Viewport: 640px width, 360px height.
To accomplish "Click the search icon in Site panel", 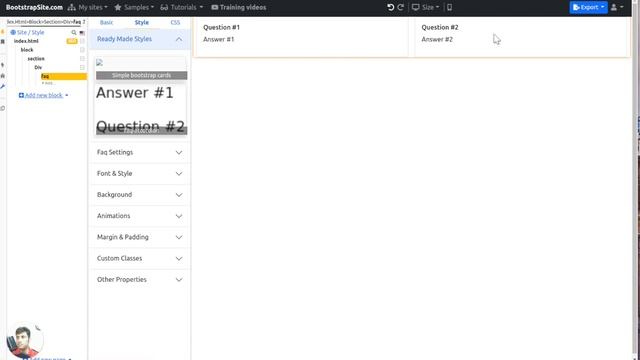I will click(x=74, y=32).
